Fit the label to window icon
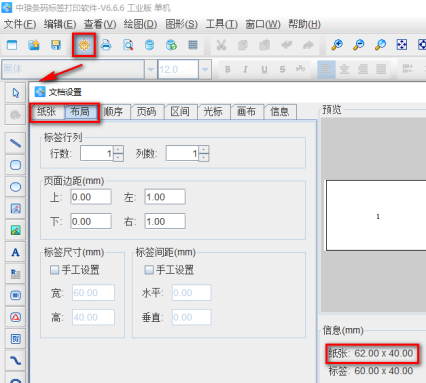This screenshot has width=426, height=383. (402, 45)
